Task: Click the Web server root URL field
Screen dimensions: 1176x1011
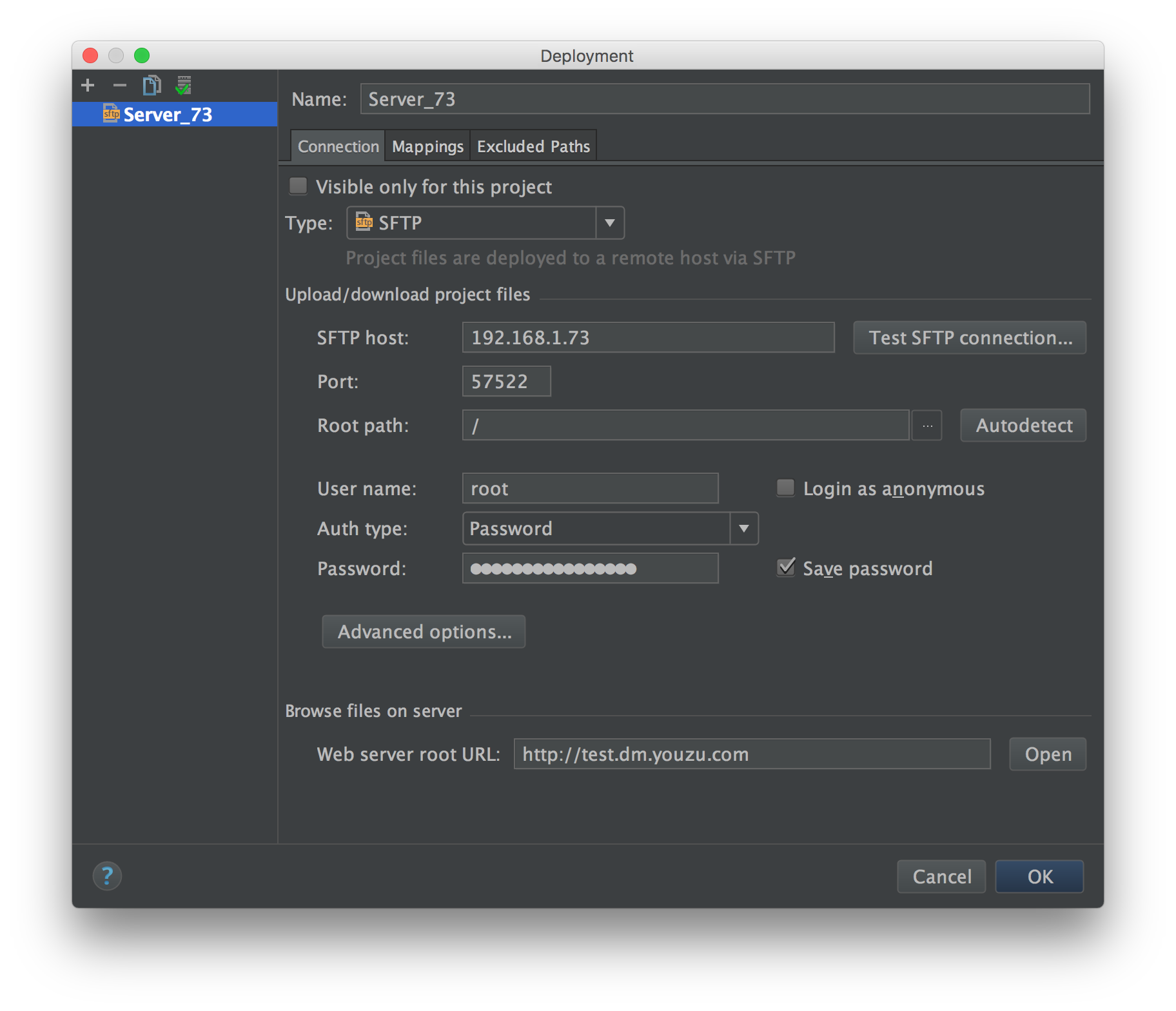Action: [752, 754]
